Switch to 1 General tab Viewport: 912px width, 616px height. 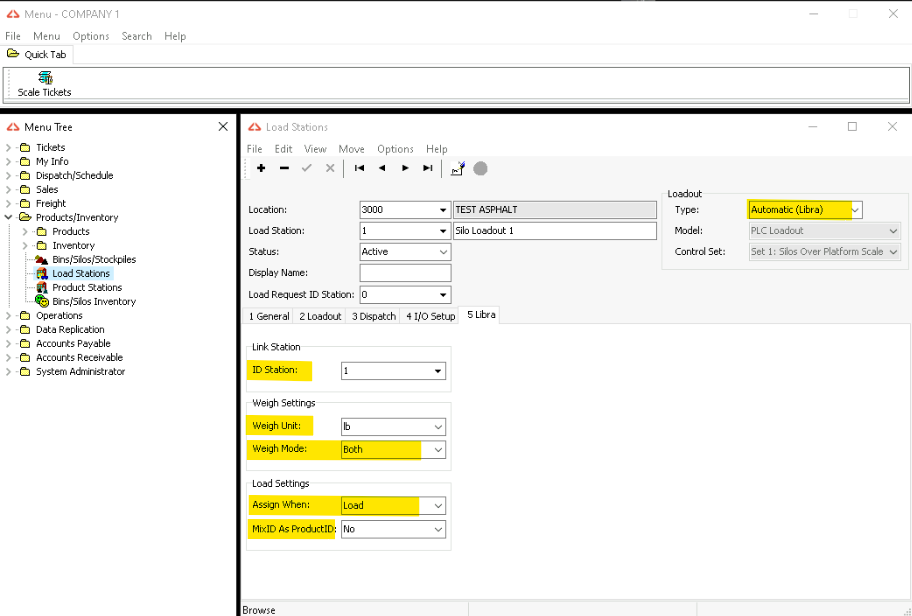pyautogui.click(x=269, y=316)
